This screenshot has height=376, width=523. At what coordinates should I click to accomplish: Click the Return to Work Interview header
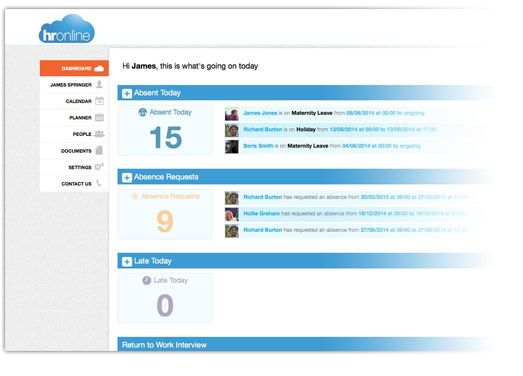coord(164,345)
